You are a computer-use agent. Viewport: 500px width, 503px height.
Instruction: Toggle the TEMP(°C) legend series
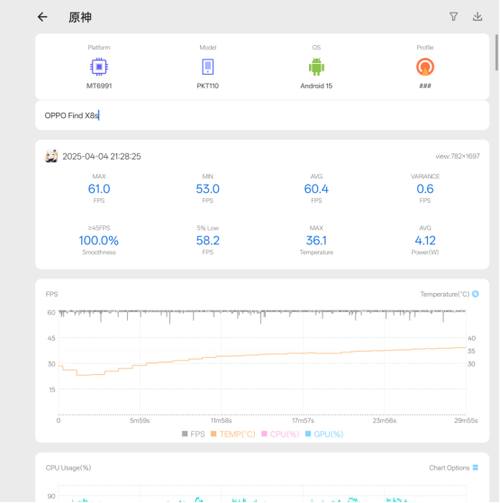pos(233,434)
